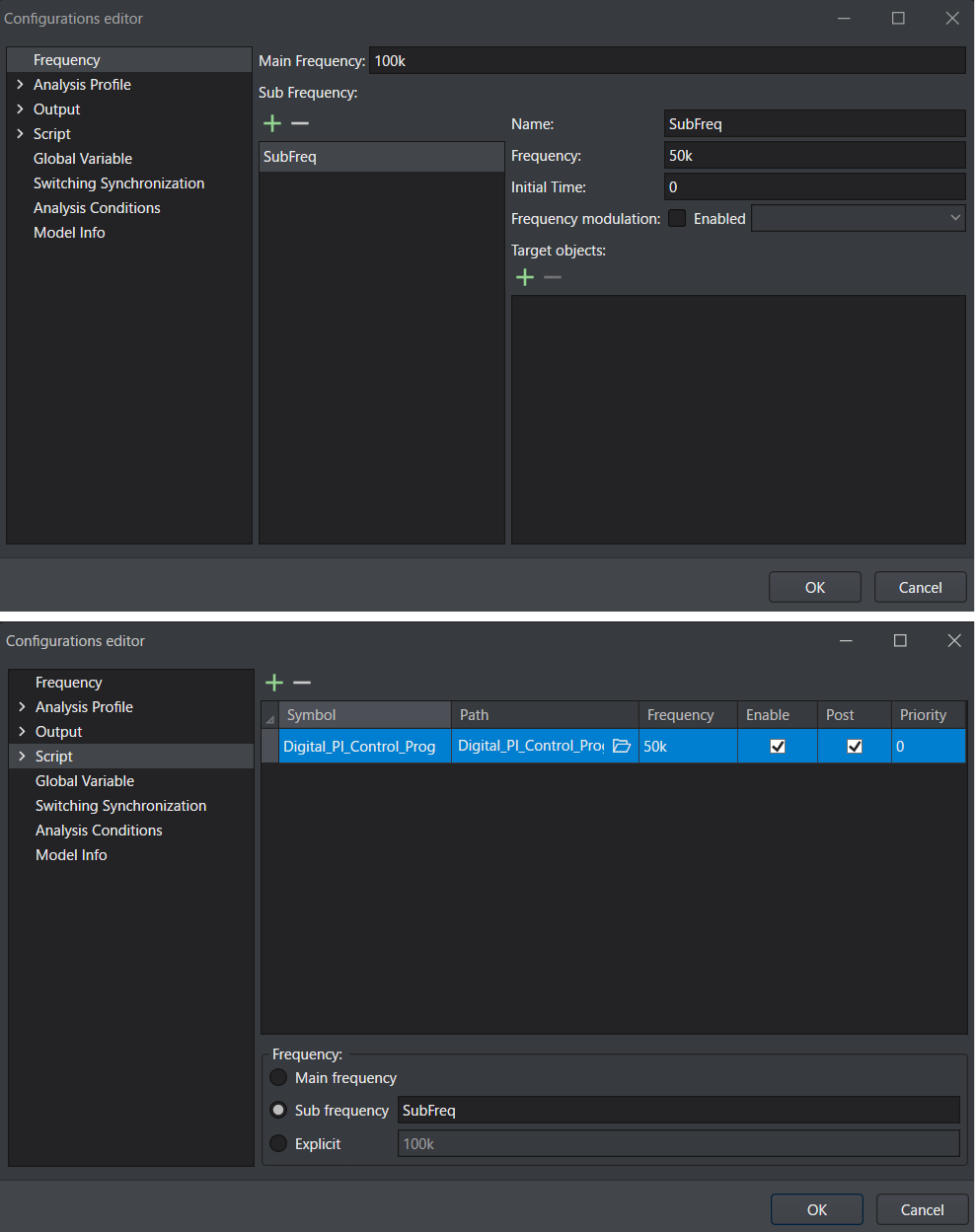
Task: Sort by the Frequency column header
Action: (688, 715)
